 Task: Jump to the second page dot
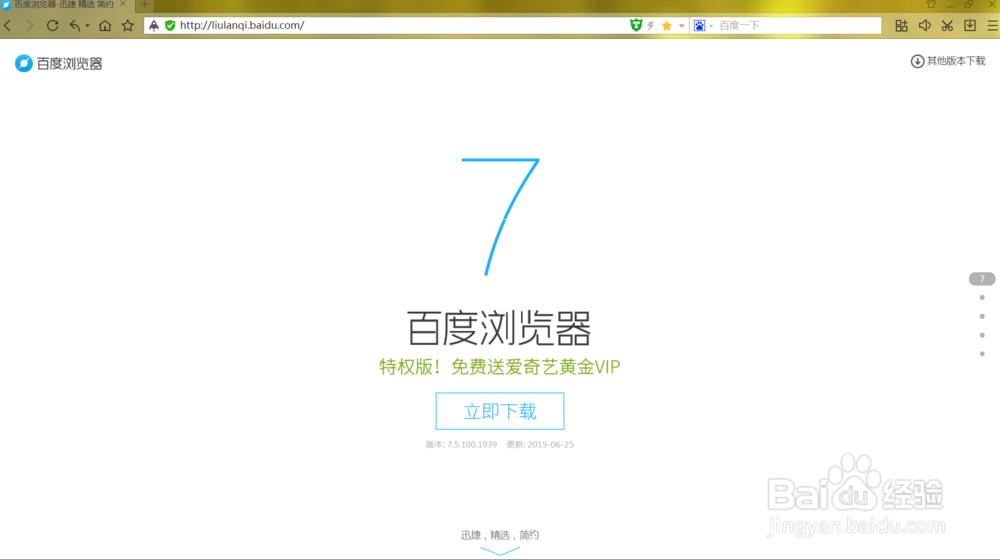coord(982,298)
